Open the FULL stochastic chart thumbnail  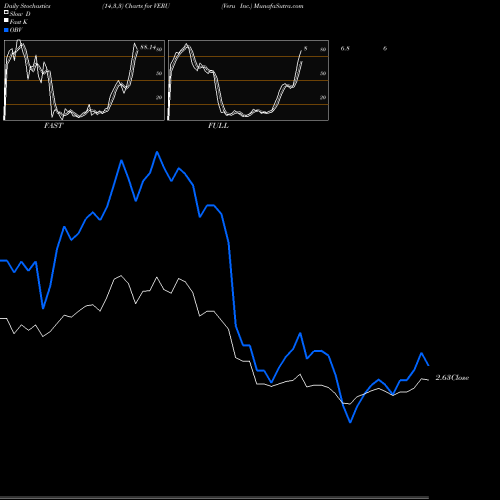coord(248,80)
